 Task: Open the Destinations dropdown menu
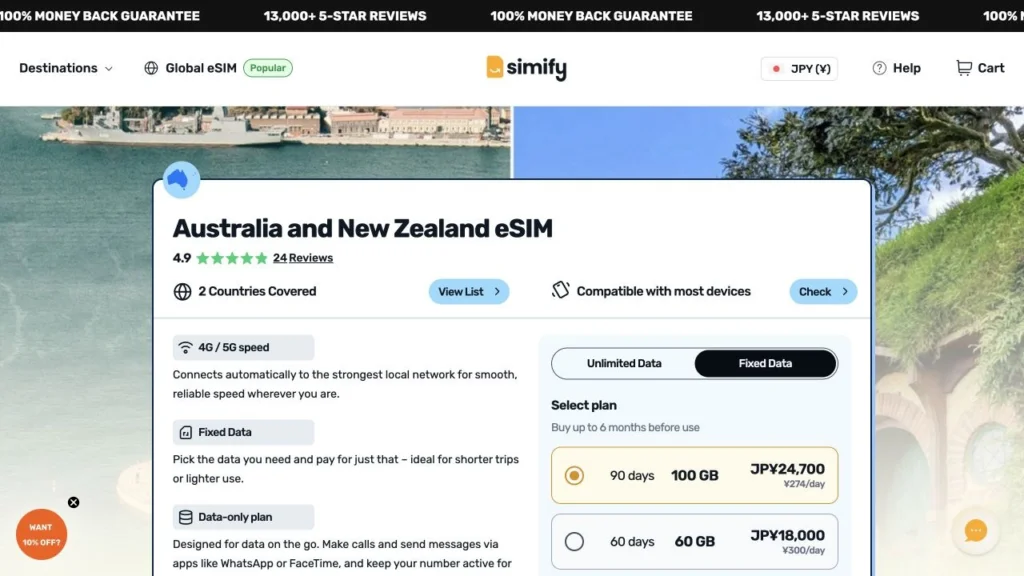click(65, 68)
